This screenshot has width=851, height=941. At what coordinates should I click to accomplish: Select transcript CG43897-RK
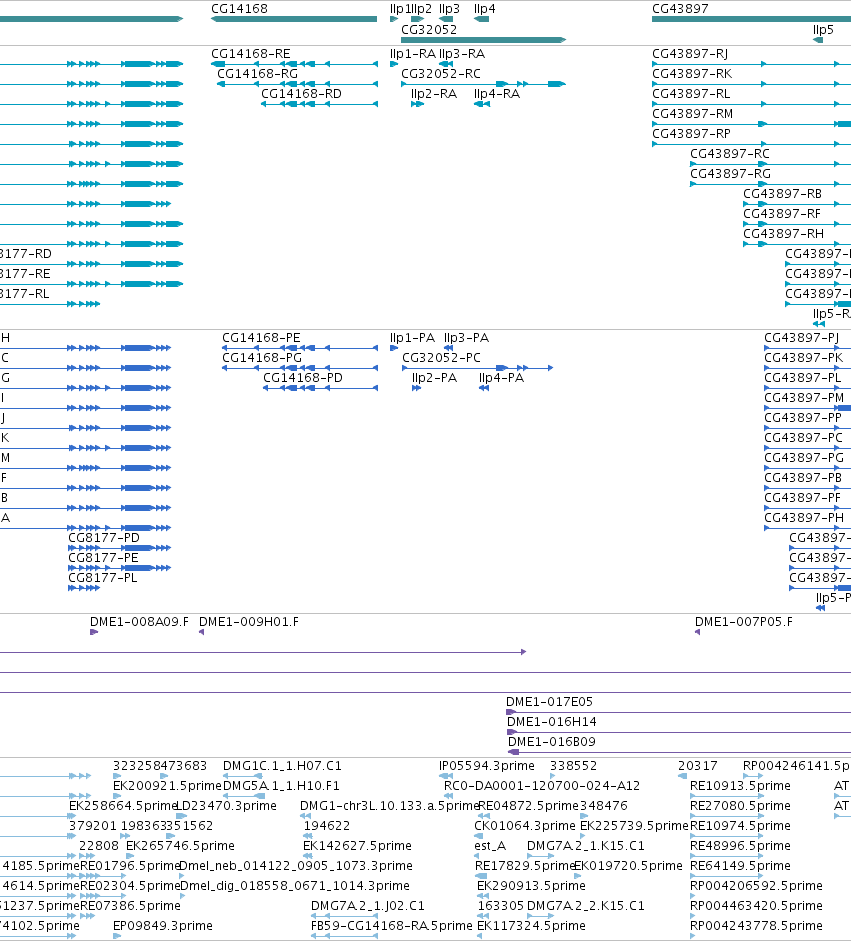click(751, 84)
